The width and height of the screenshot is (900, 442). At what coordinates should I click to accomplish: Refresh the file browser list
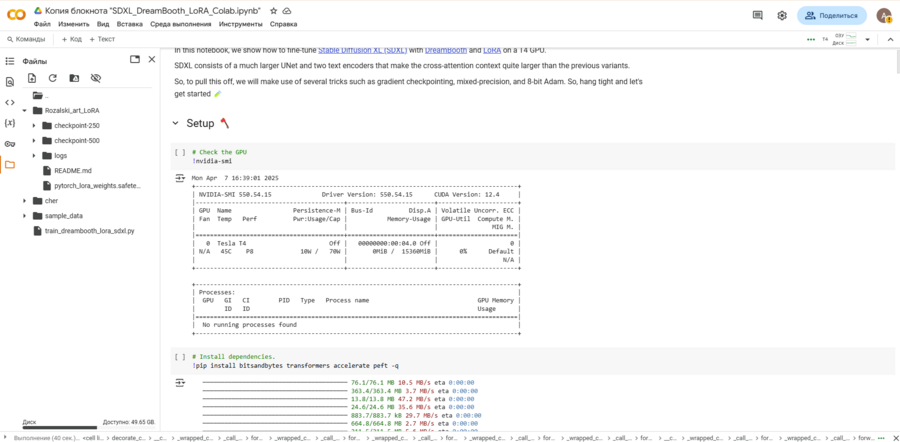(52, 78)
